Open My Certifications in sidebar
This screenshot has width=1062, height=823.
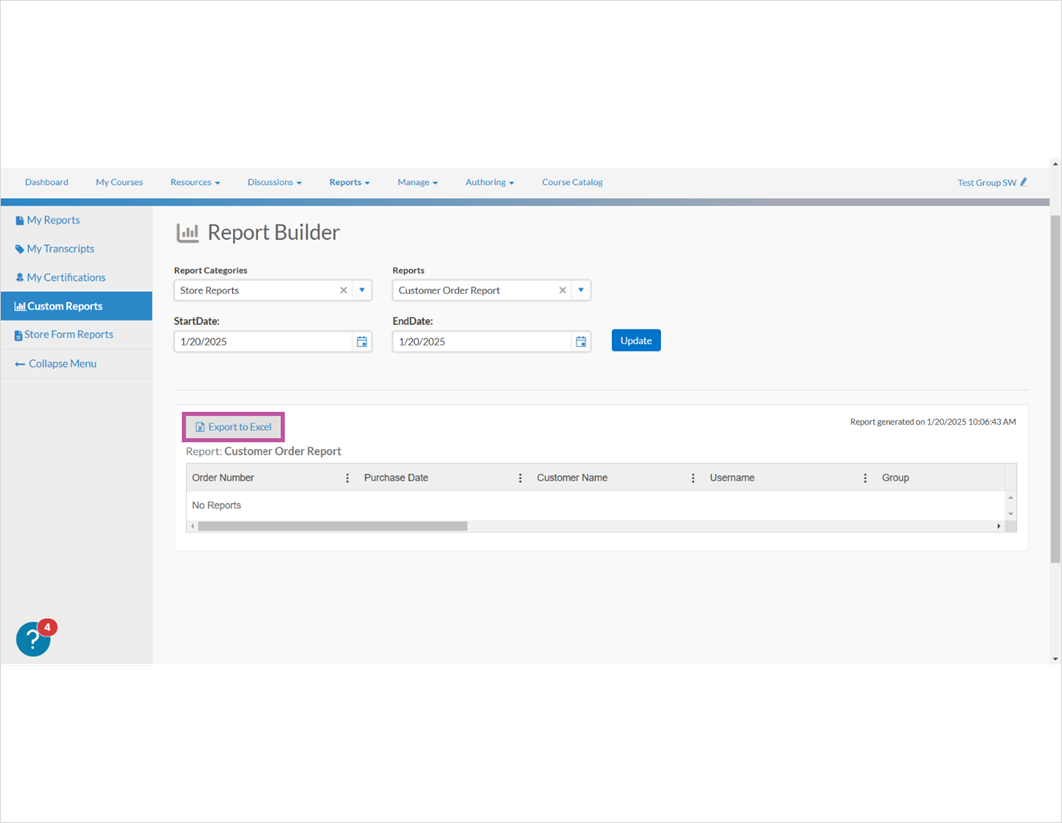pyautogui.click(x=60, y=278)
